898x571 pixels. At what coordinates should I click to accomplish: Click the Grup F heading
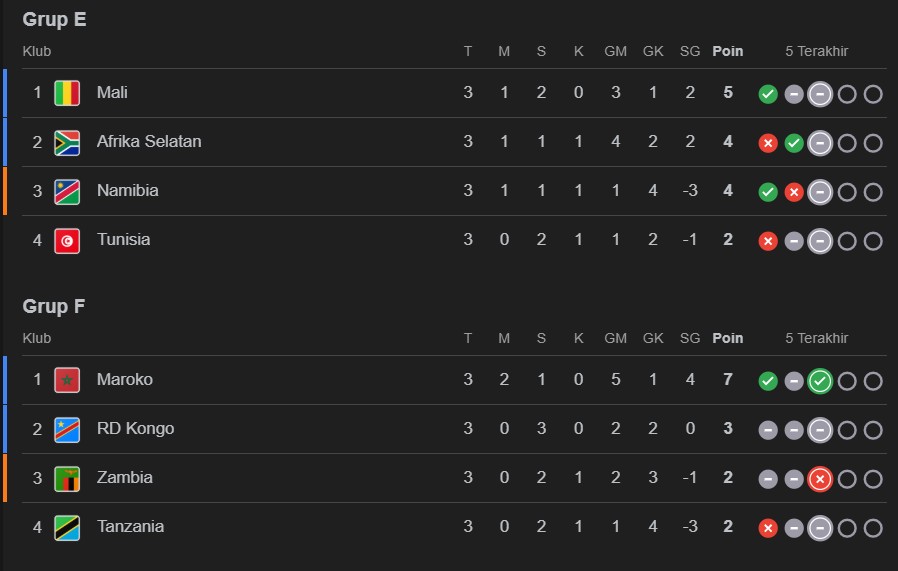click(54, 306)
